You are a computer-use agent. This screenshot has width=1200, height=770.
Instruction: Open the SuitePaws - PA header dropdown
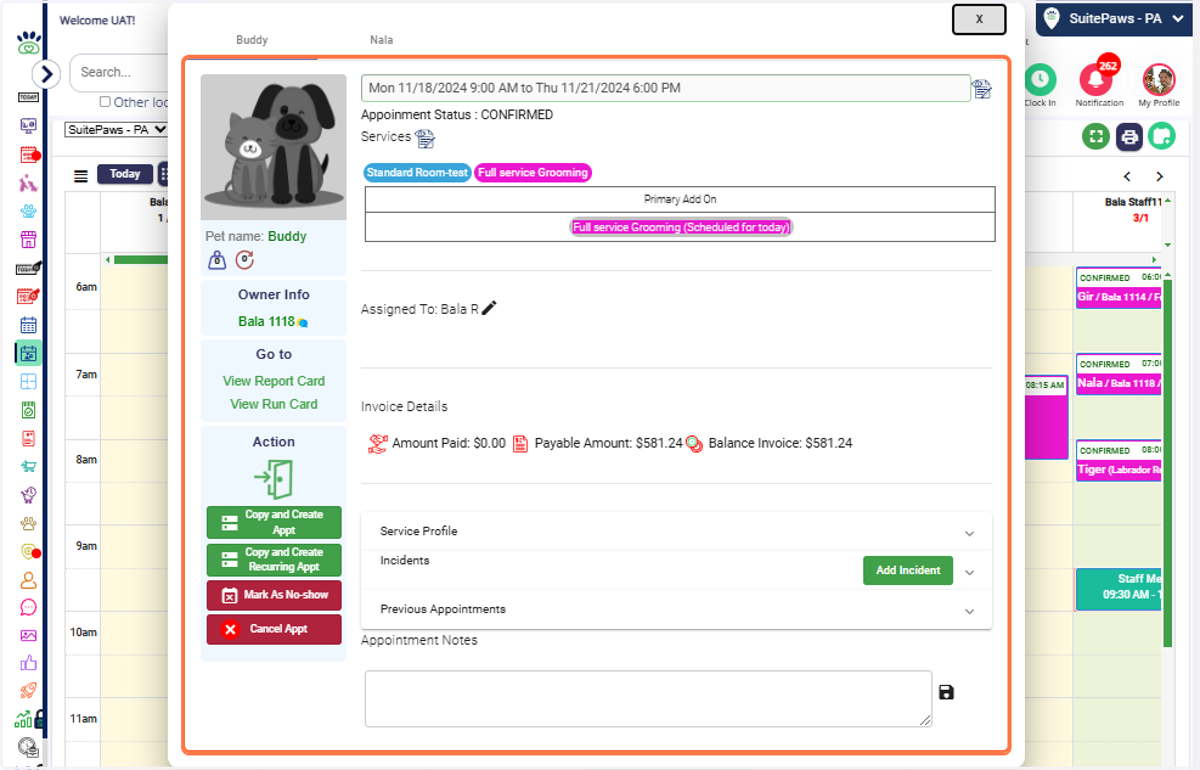[1115, 18]
